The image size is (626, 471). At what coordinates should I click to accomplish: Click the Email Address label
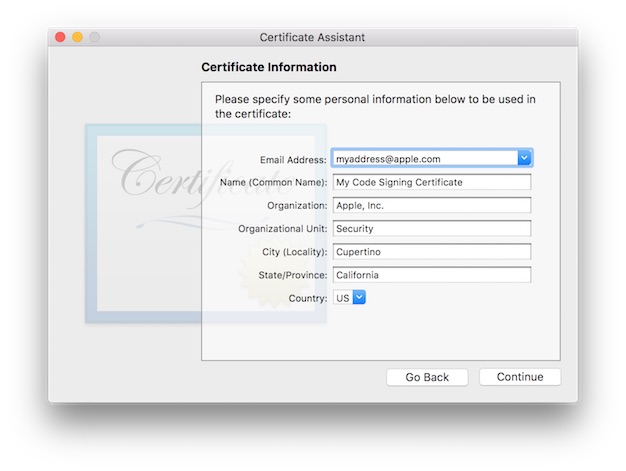tap(292, 159)
